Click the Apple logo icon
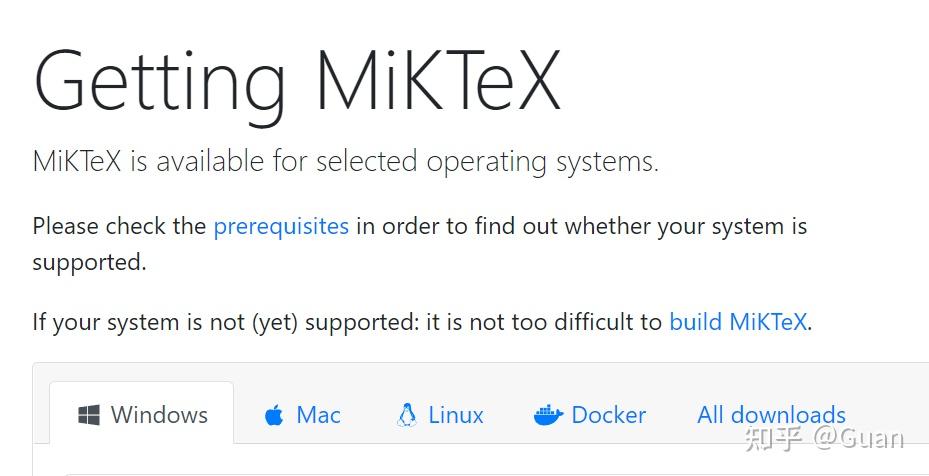Image resolution: width=929 pixels, height=476 pixels. pos(274,415)
